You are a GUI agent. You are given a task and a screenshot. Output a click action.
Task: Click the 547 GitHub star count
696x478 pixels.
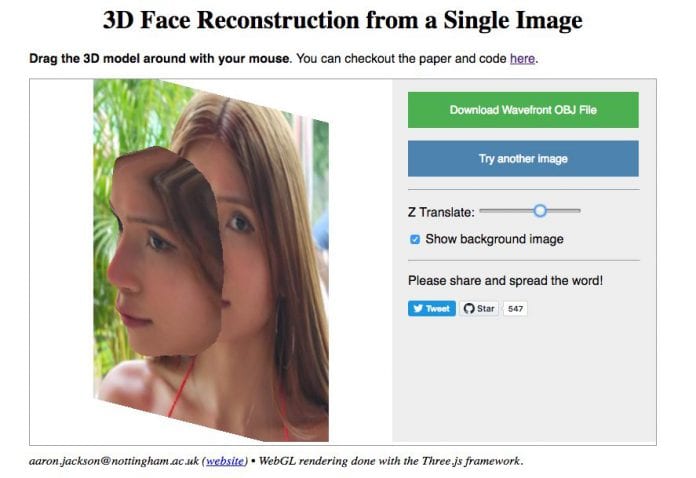tap(515, 309)
